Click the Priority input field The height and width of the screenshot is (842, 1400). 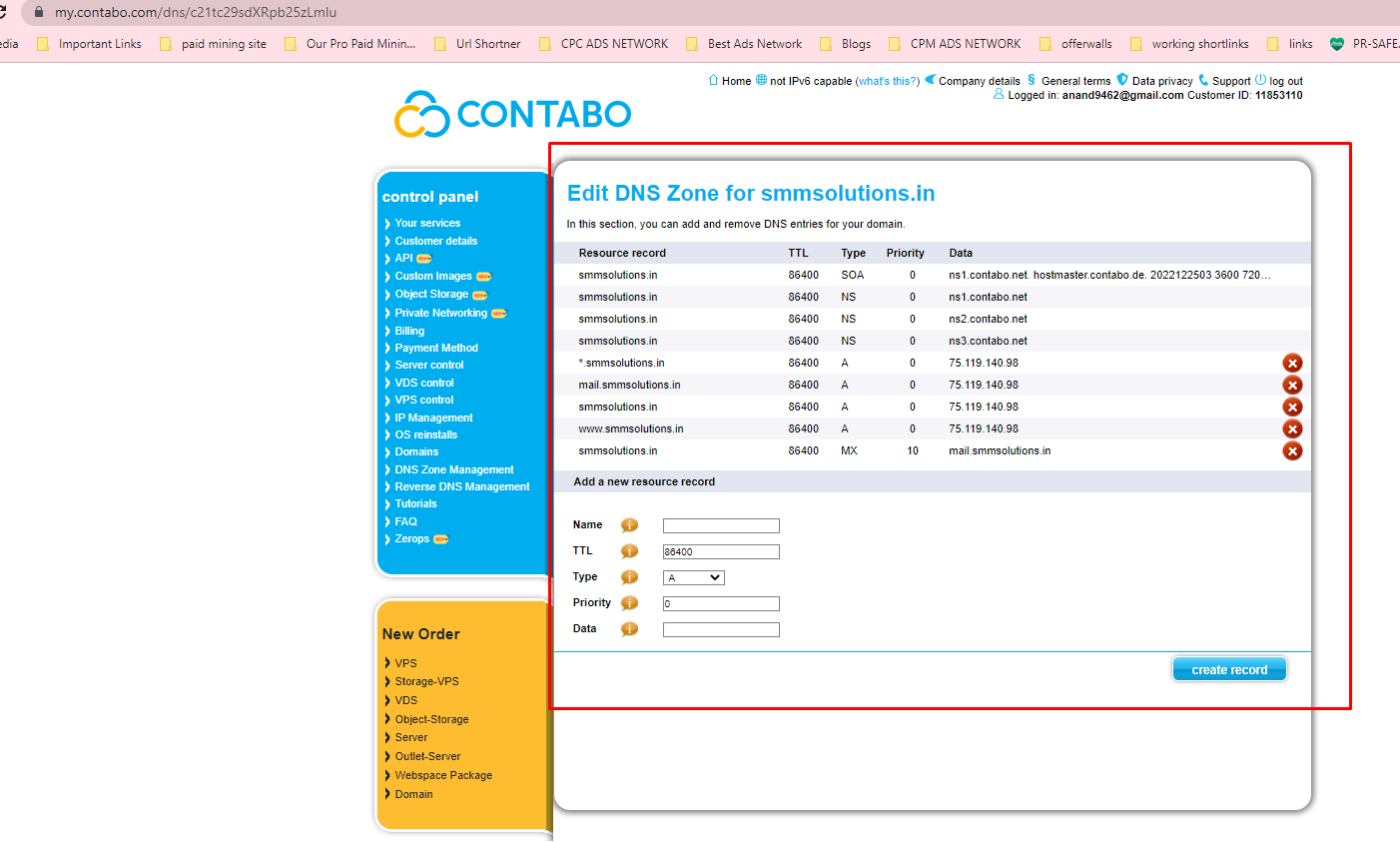coord(721,604)
